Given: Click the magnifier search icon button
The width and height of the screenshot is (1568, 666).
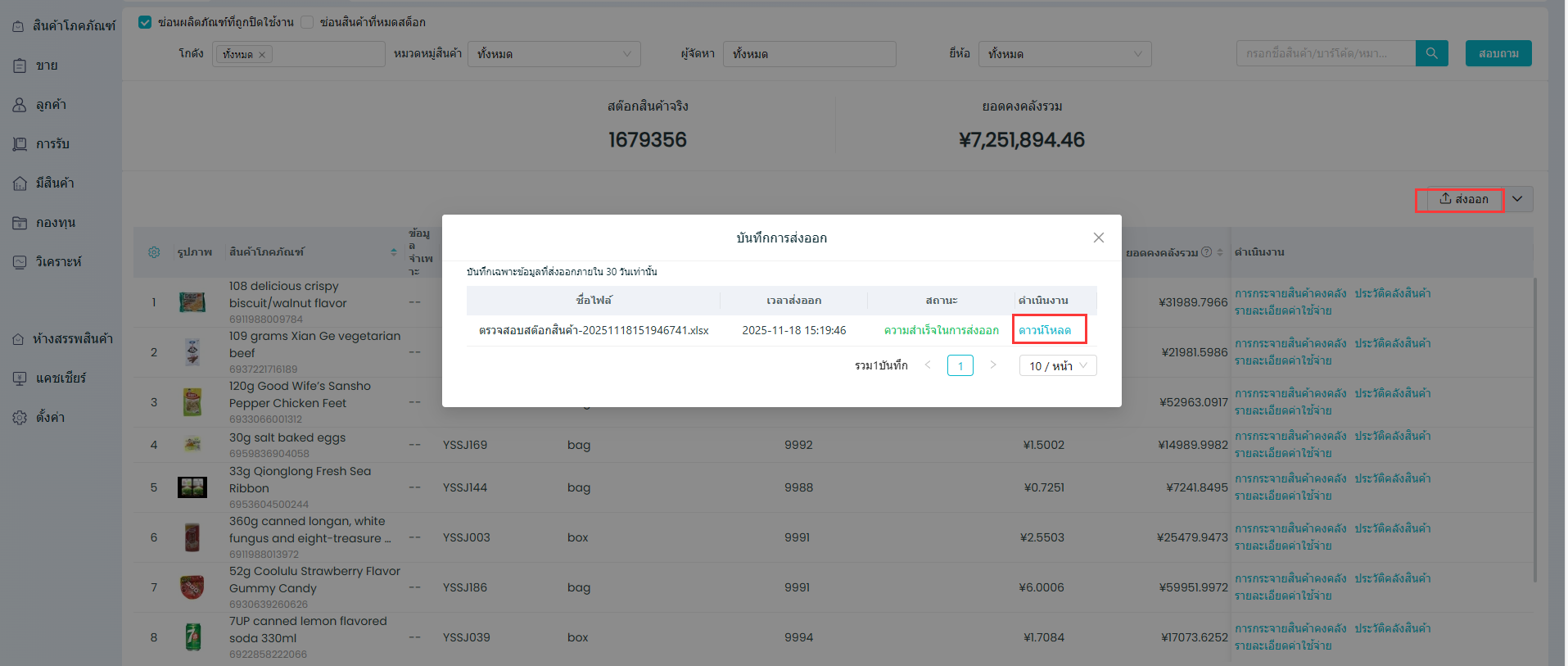Looking at the screenshot, I should pos(1431,53).
